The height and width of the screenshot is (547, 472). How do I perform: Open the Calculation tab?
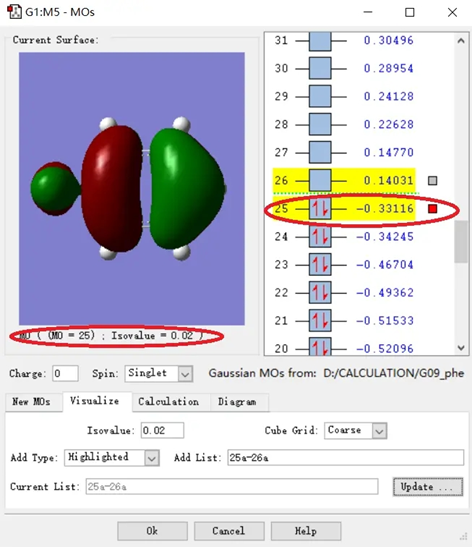point(169,402)
